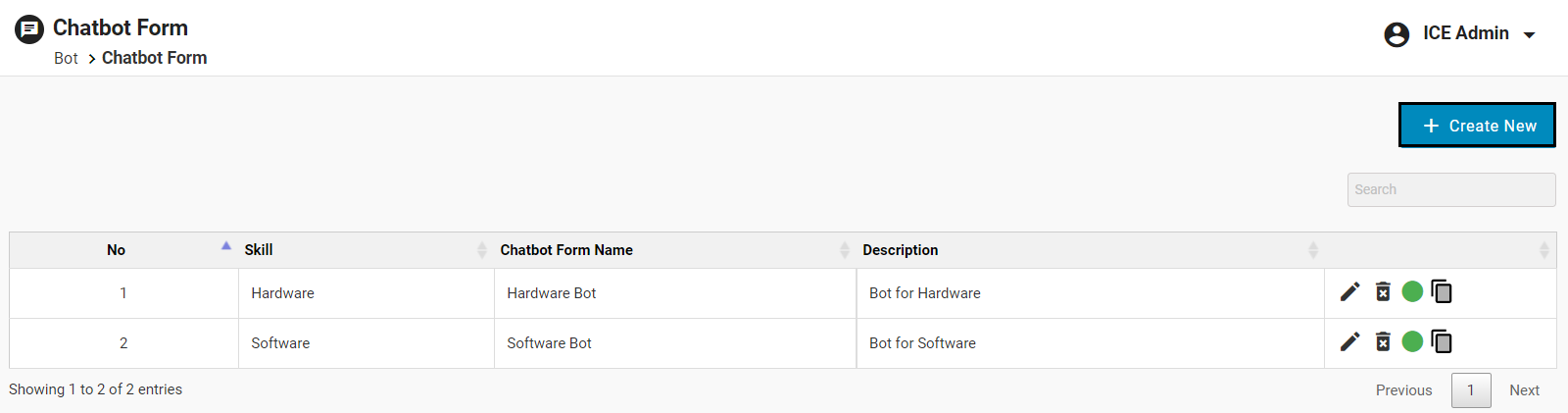Screen dimensions: 1568x413
Task: Sort by Chatbot Form Name column
Action: click(x=566, y=250)
